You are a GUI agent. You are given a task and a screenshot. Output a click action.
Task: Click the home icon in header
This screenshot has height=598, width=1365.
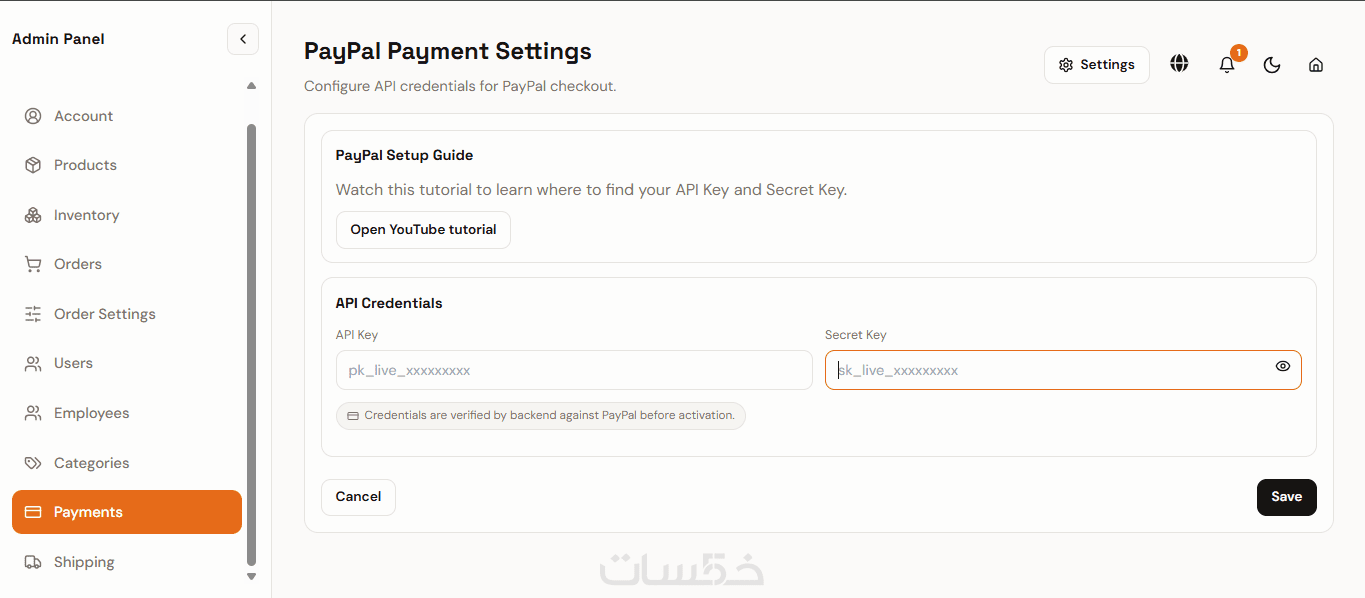1316,65
